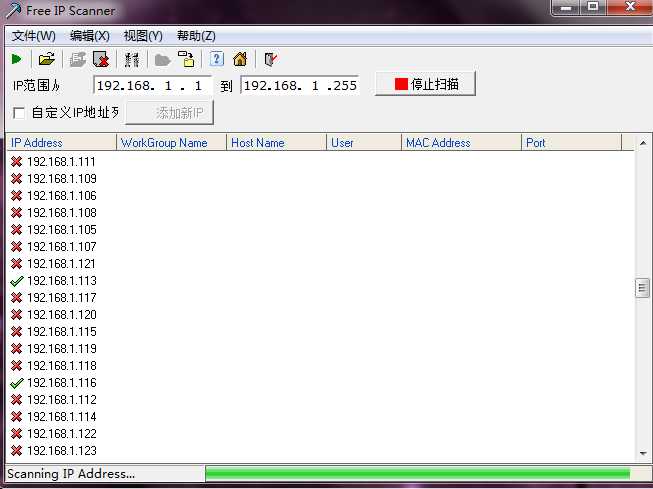Click the red cross beside 192.168.1.123
Image resolution: width=653 pixels, height=489 pixels.
coord(17,451)
